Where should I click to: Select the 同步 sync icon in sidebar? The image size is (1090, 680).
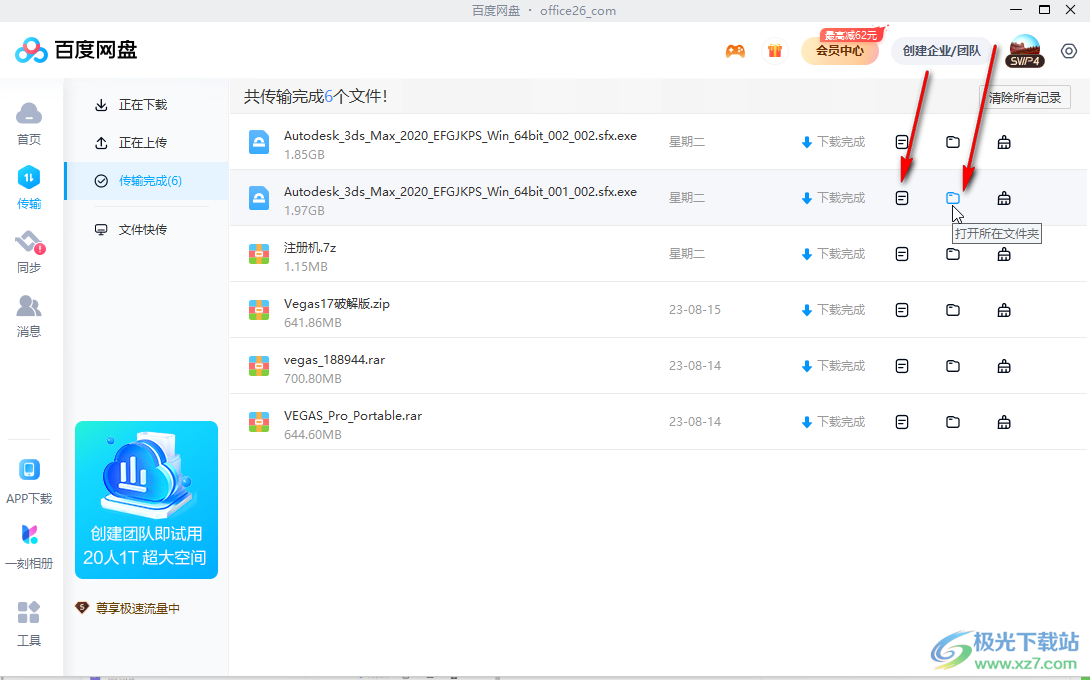pos(29,248)
